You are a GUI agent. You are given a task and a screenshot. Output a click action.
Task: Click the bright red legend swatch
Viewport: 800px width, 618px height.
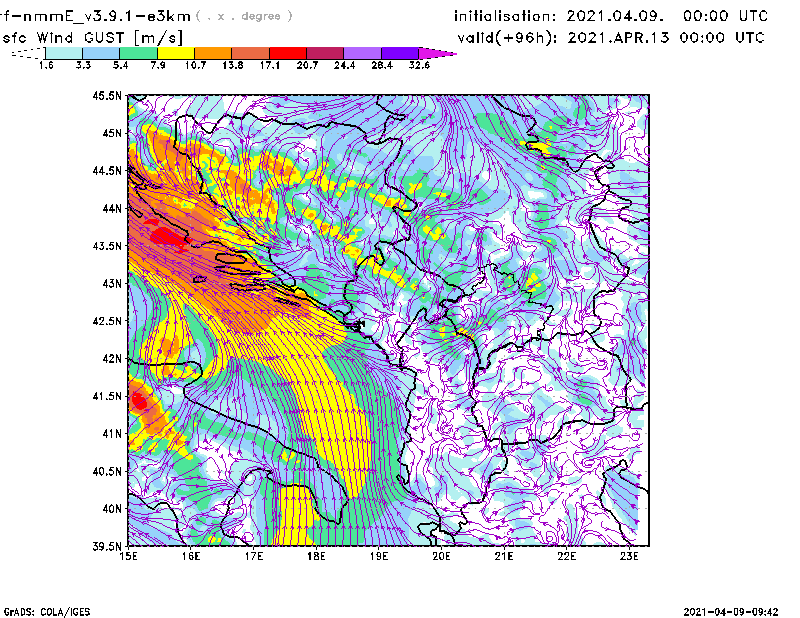click(288, 53)
